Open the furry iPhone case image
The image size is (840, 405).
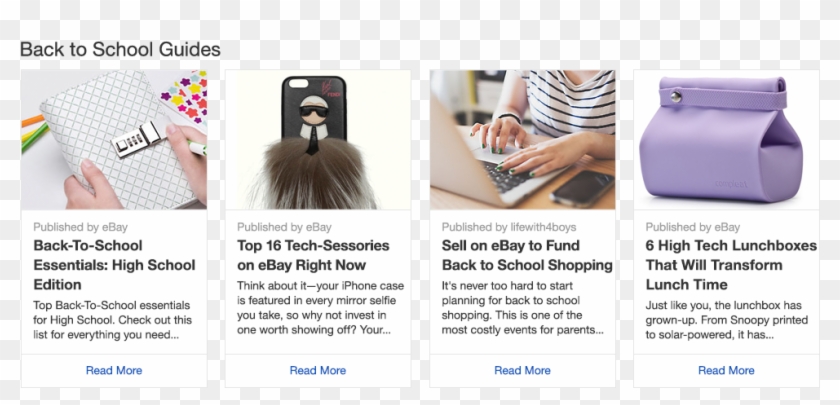[318, 139]
